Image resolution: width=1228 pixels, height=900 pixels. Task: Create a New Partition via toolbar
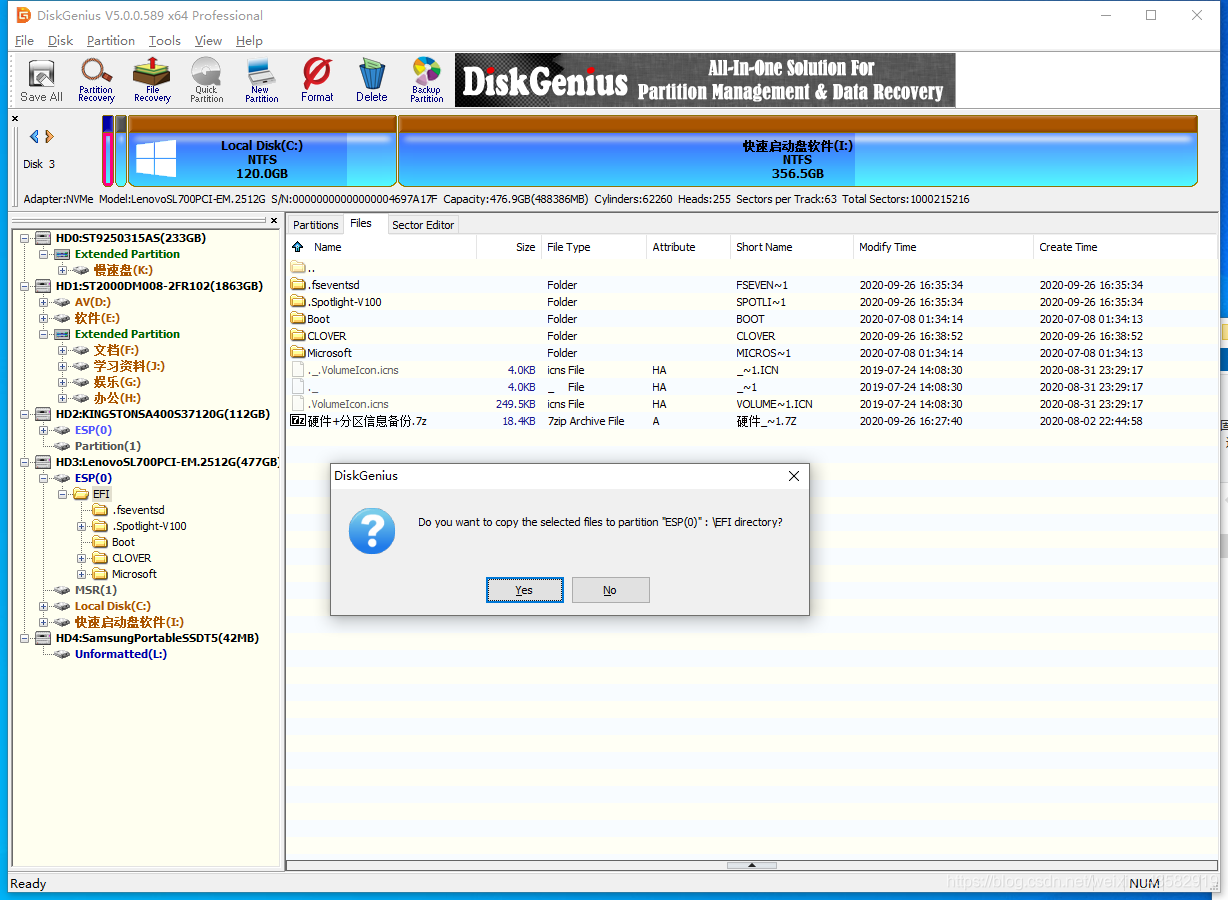click(261, 80)
